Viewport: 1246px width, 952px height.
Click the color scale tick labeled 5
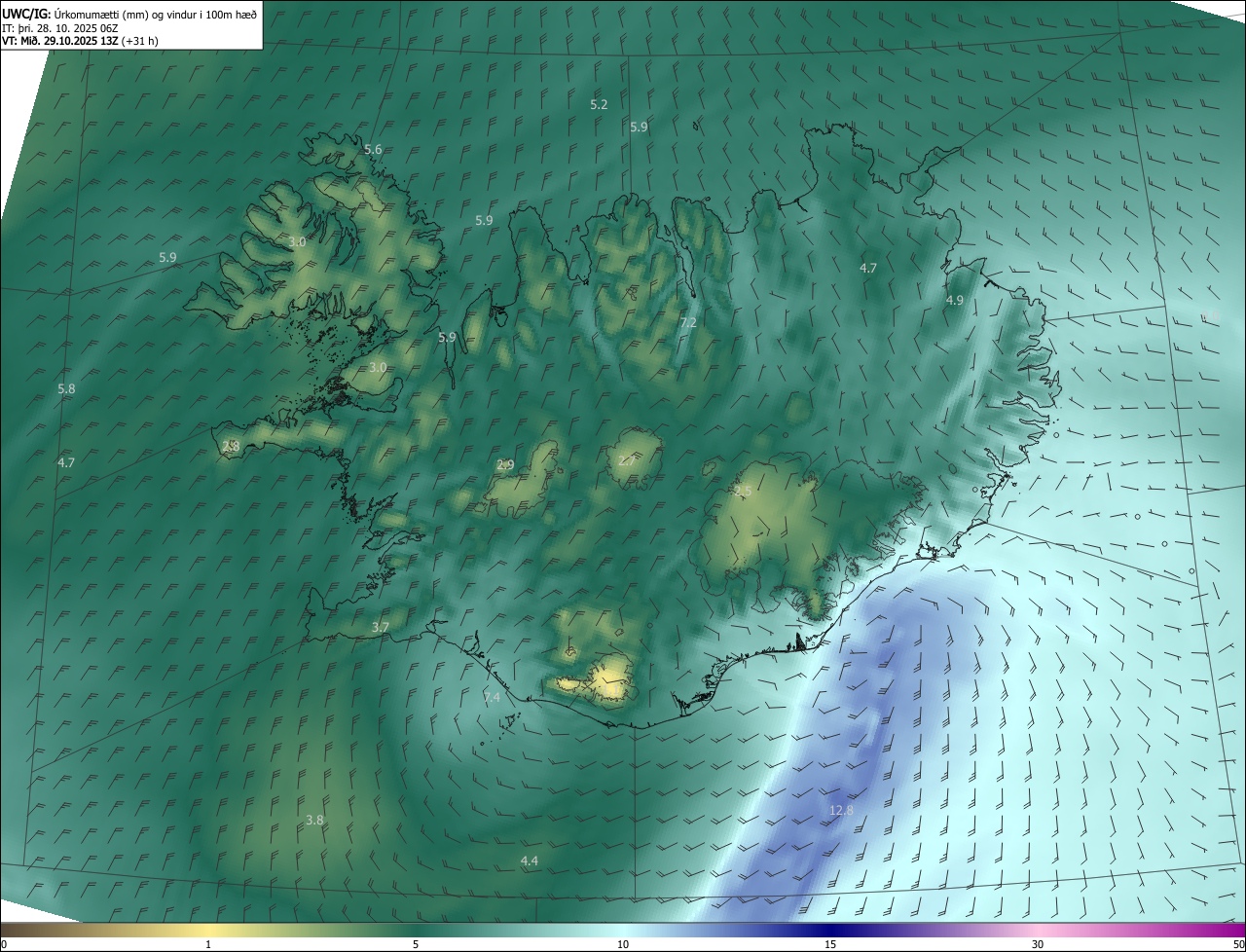coord(416,944)
